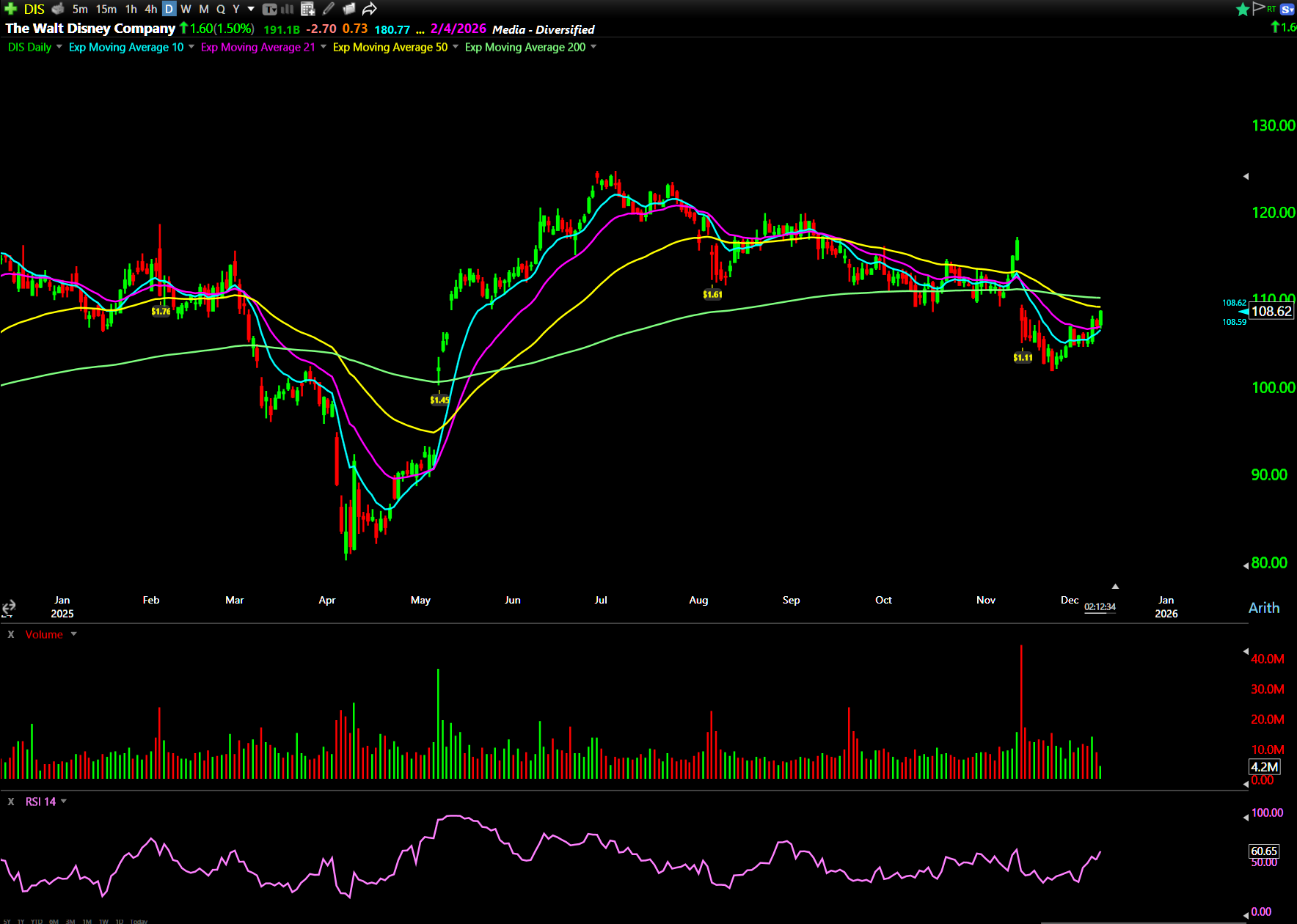This screenshot has width=1297, height=924.
Task: Expand the Exp Moving Average 200 menu
Action: tap(593, 47)
